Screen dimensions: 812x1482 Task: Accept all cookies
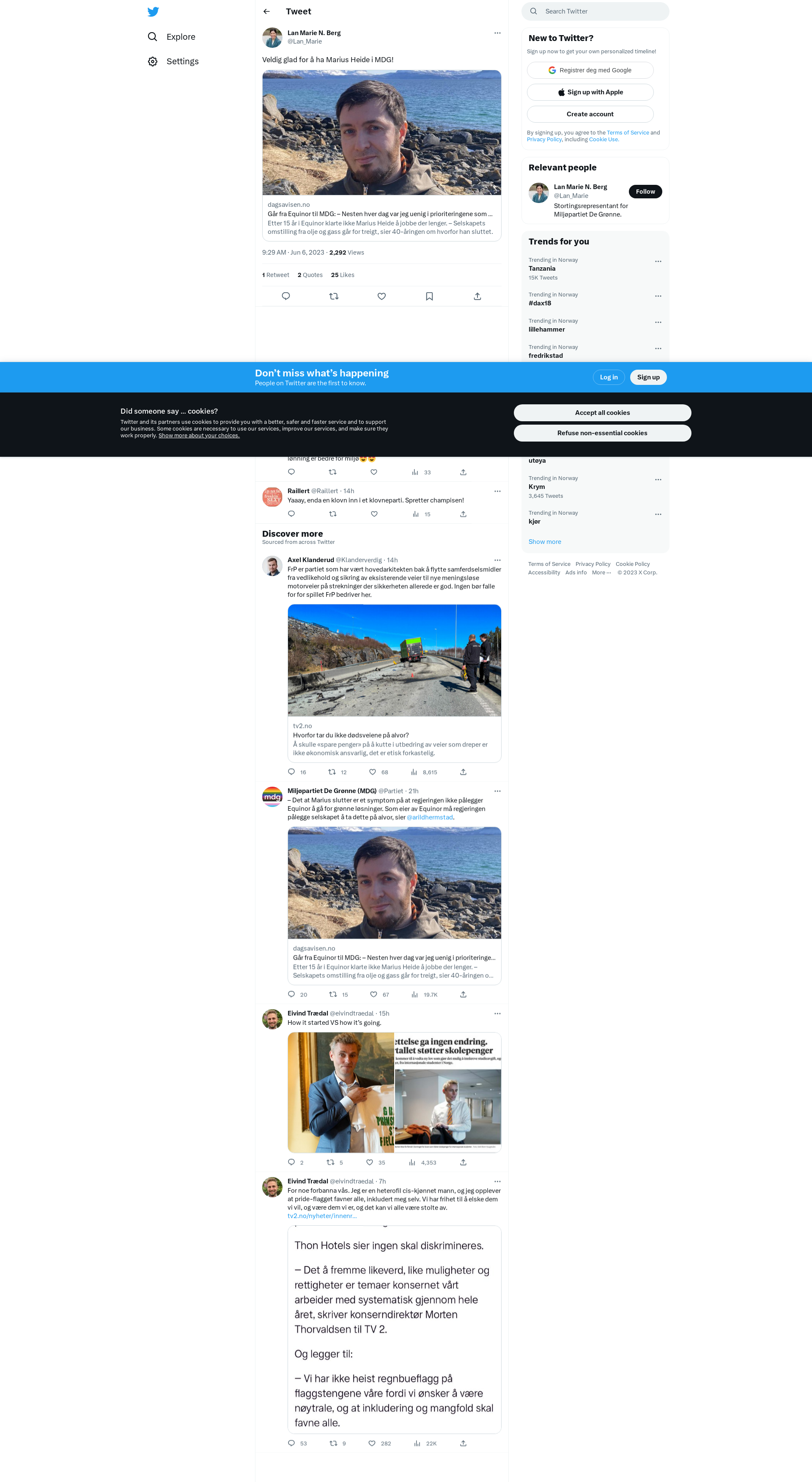(602, 412)
